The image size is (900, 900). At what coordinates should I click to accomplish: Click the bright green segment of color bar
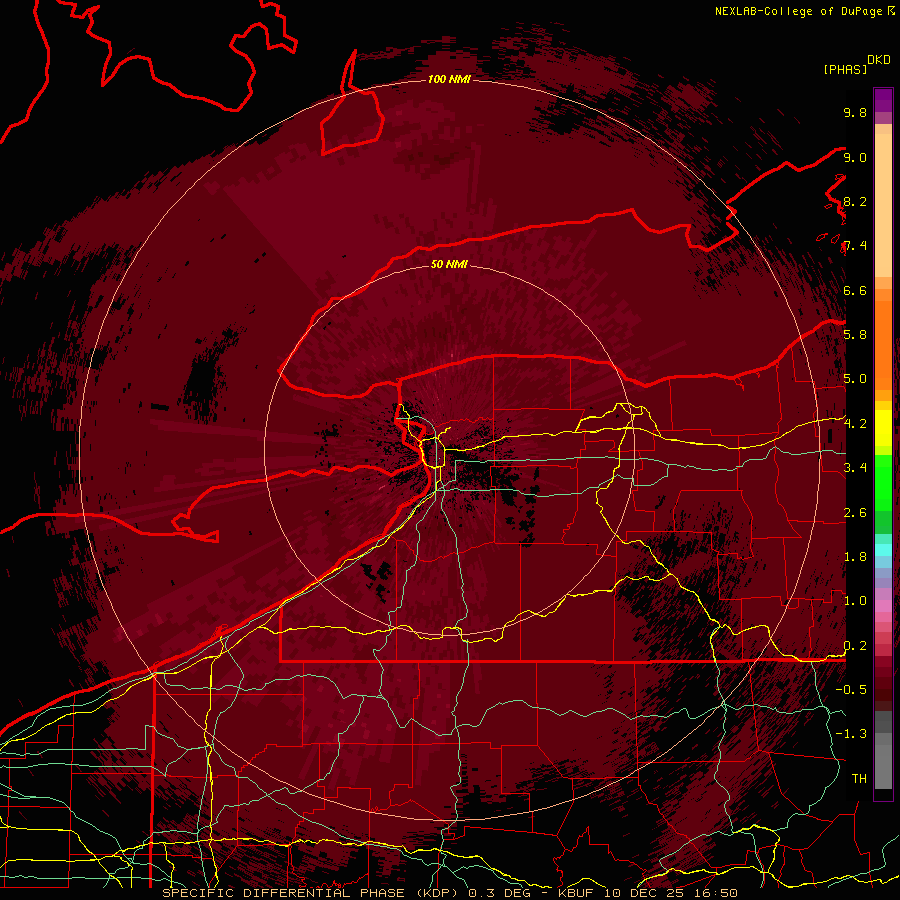[883, 483]
